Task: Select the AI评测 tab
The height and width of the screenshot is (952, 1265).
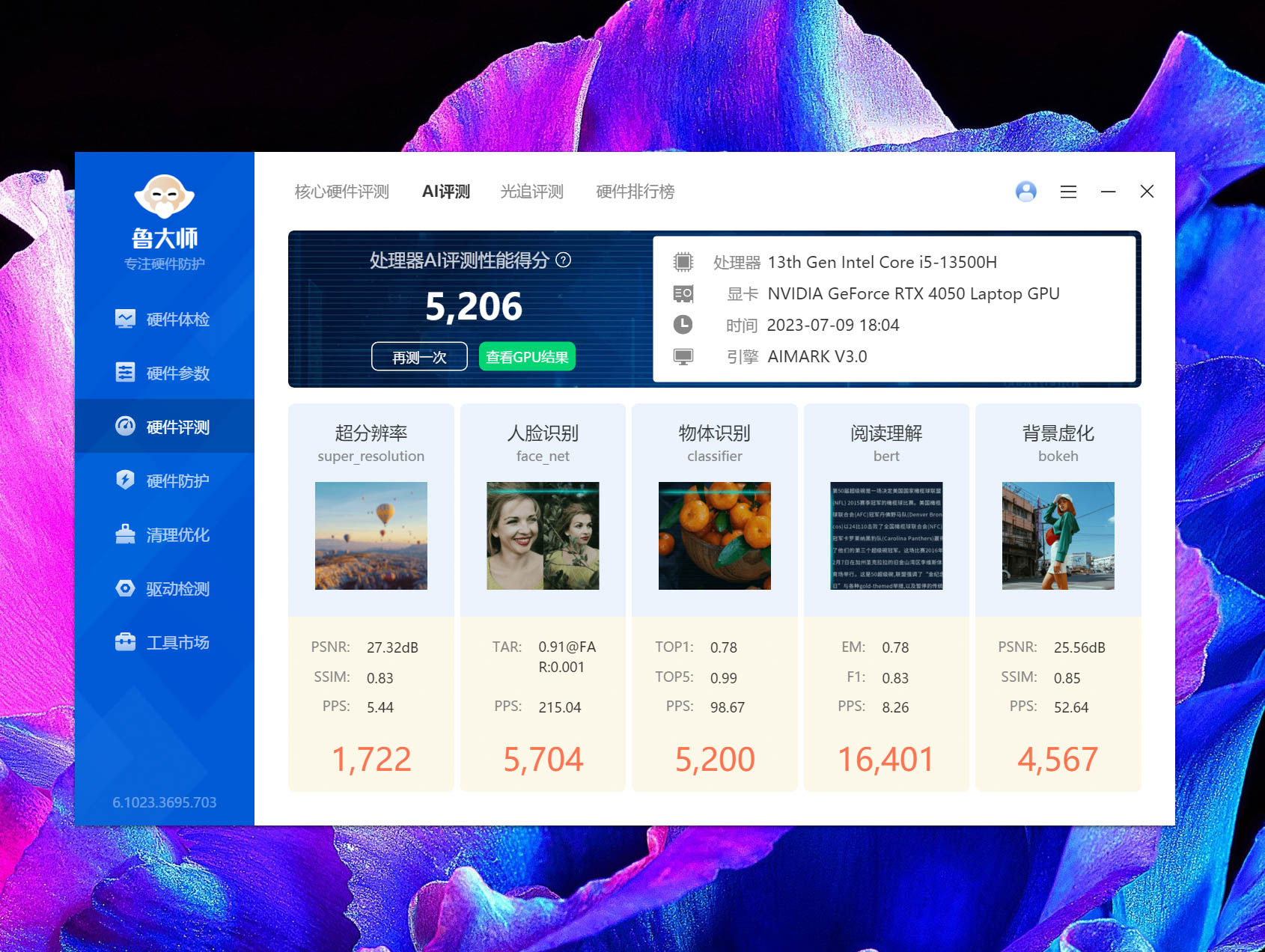Action: coord(446,192)
